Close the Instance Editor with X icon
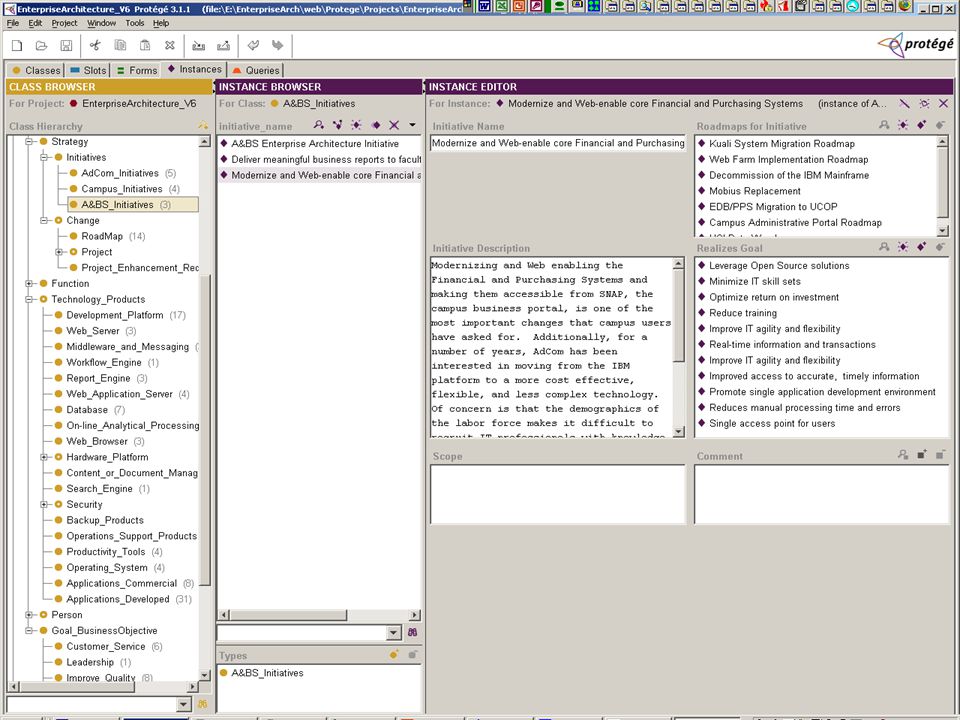Screen dimensions: 960x720 943,103
